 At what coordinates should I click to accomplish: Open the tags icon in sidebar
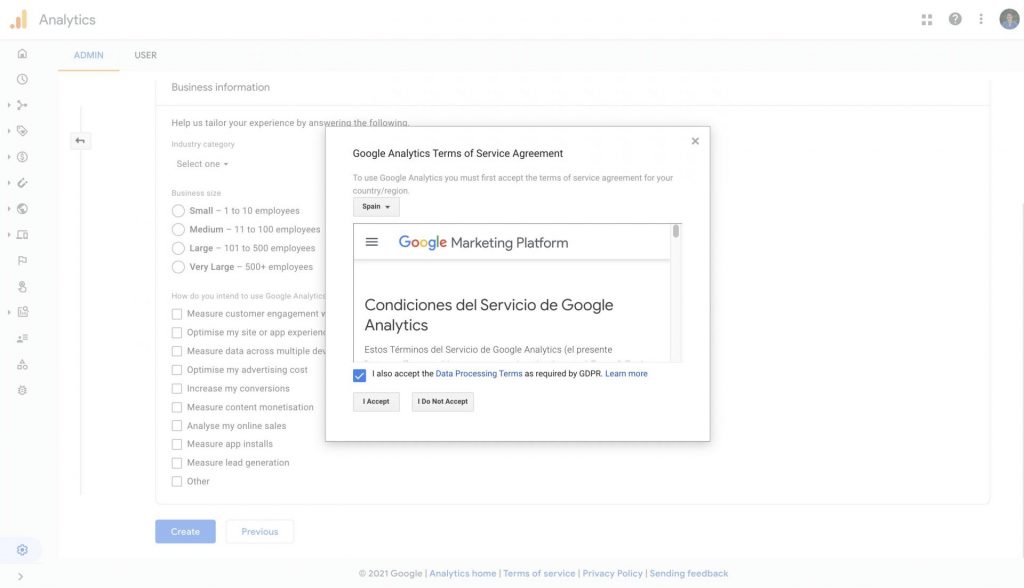click(x=22, y=131)
